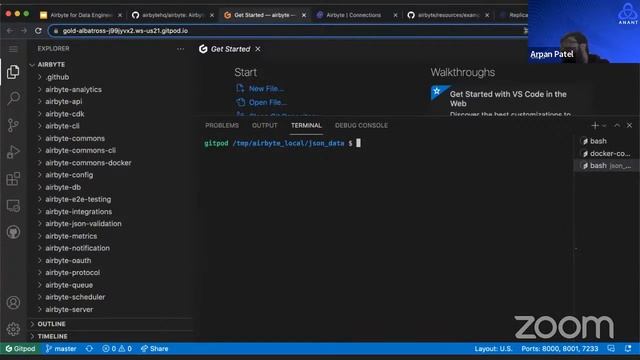The width and height of the screenshot is (640, 360).
Task: Open the hamburger application menu
Action: (x=13, y=49)
